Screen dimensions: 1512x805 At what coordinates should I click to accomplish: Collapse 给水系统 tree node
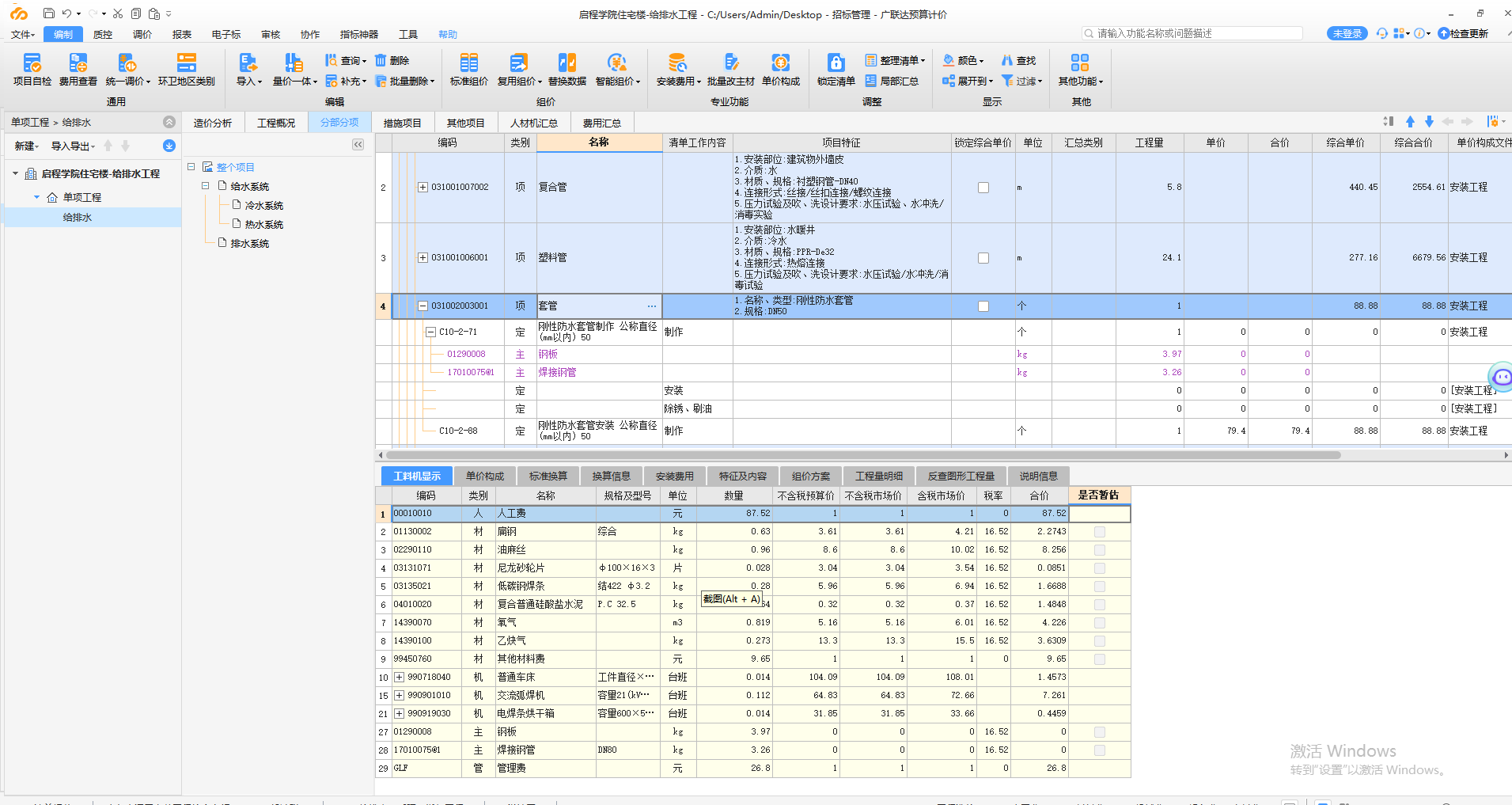pyautogui.click(x=205, y=186)
